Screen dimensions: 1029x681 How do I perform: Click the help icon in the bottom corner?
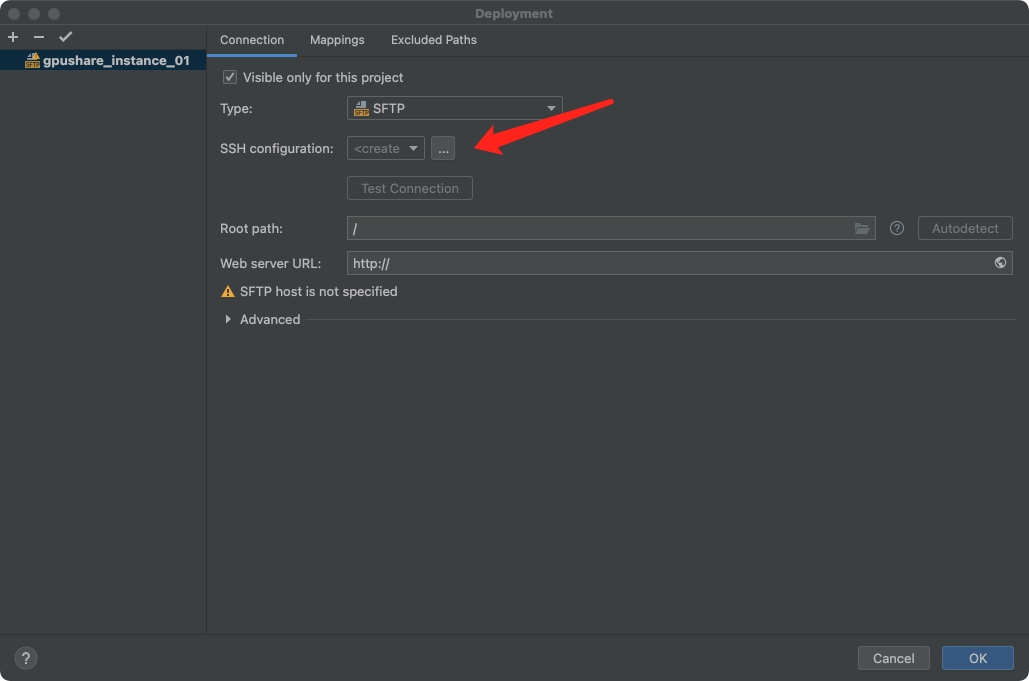(x=25, y=657)
